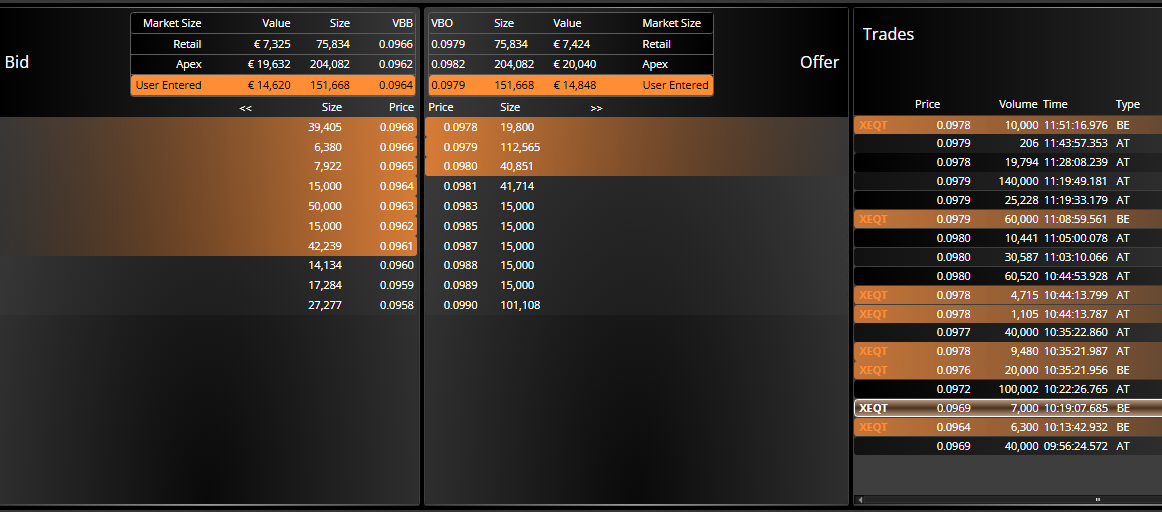Select the 60,520 volume trade
The height and width of the screenshot is (512, 1162).
click(1008, 276)
